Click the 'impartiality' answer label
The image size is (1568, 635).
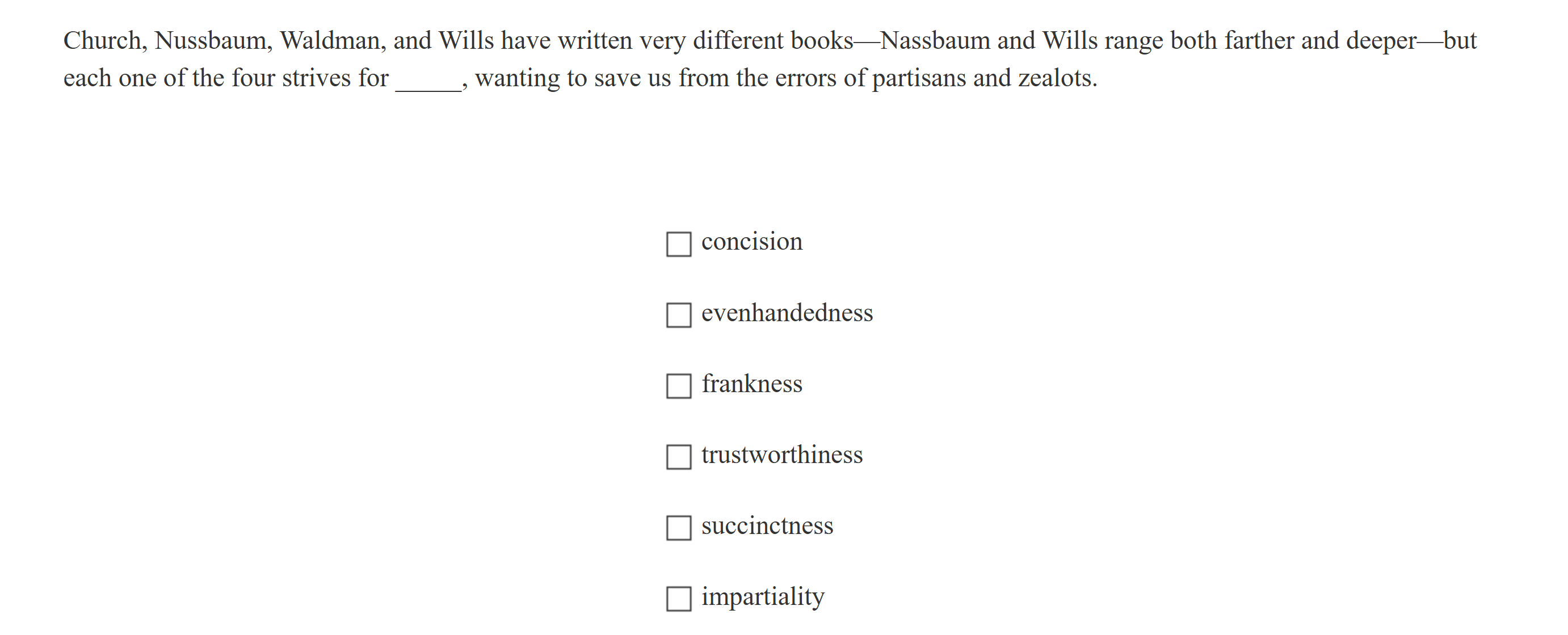pos(762,596)
